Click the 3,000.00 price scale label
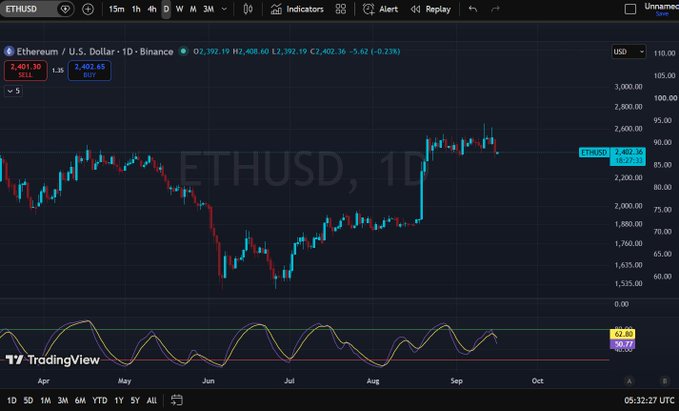The width and height of the screenshot is (679, 411). pos(628,87)
